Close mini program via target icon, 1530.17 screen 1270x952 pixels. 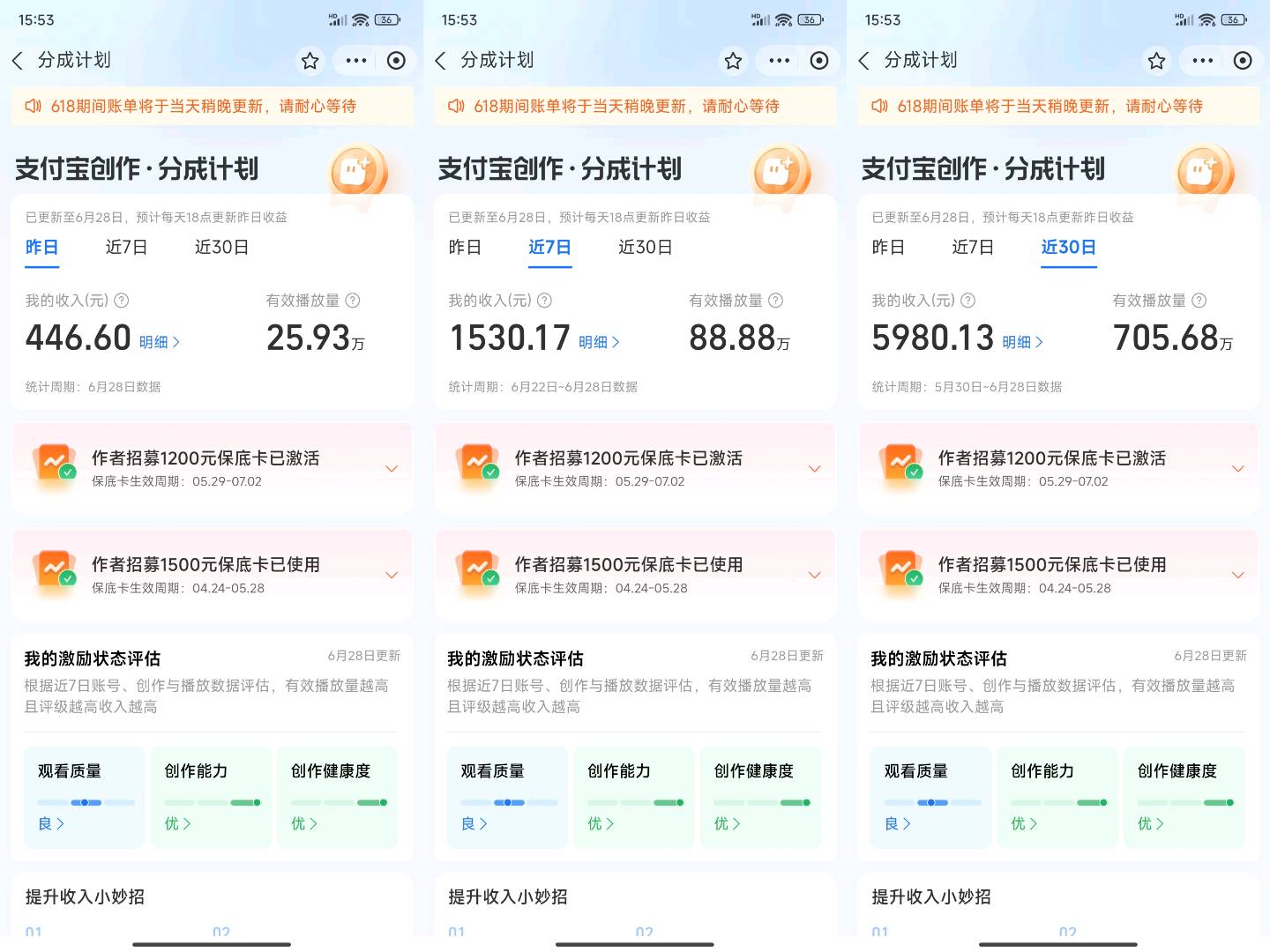pyautogui.click(x=819, y=61)
